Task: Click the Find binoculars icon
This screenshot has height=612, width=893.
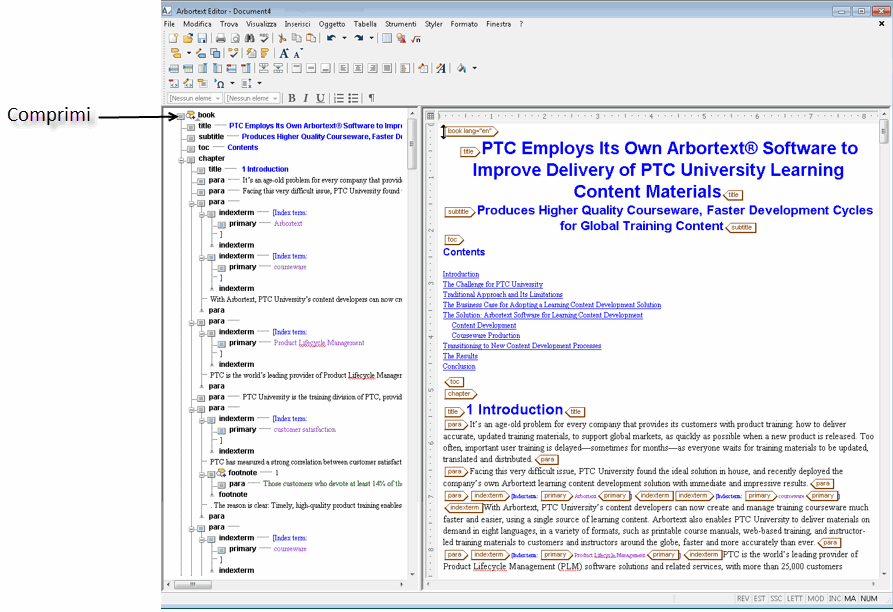Action: [249, 38]
